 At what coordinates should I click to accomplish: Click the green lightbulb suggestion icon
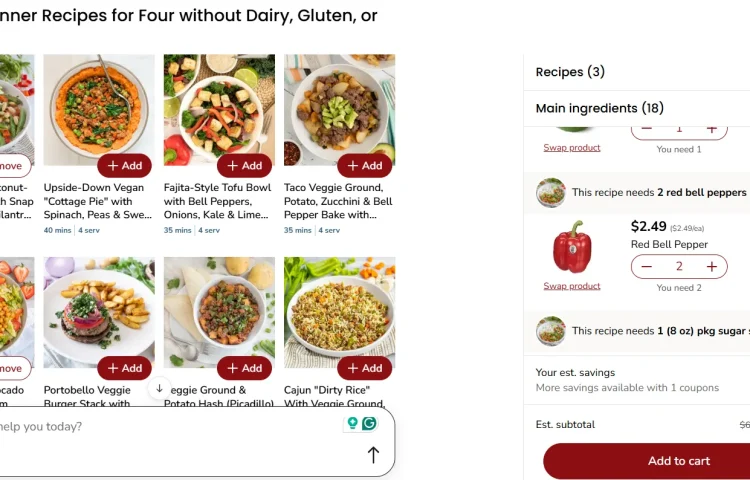click(352, 424)
